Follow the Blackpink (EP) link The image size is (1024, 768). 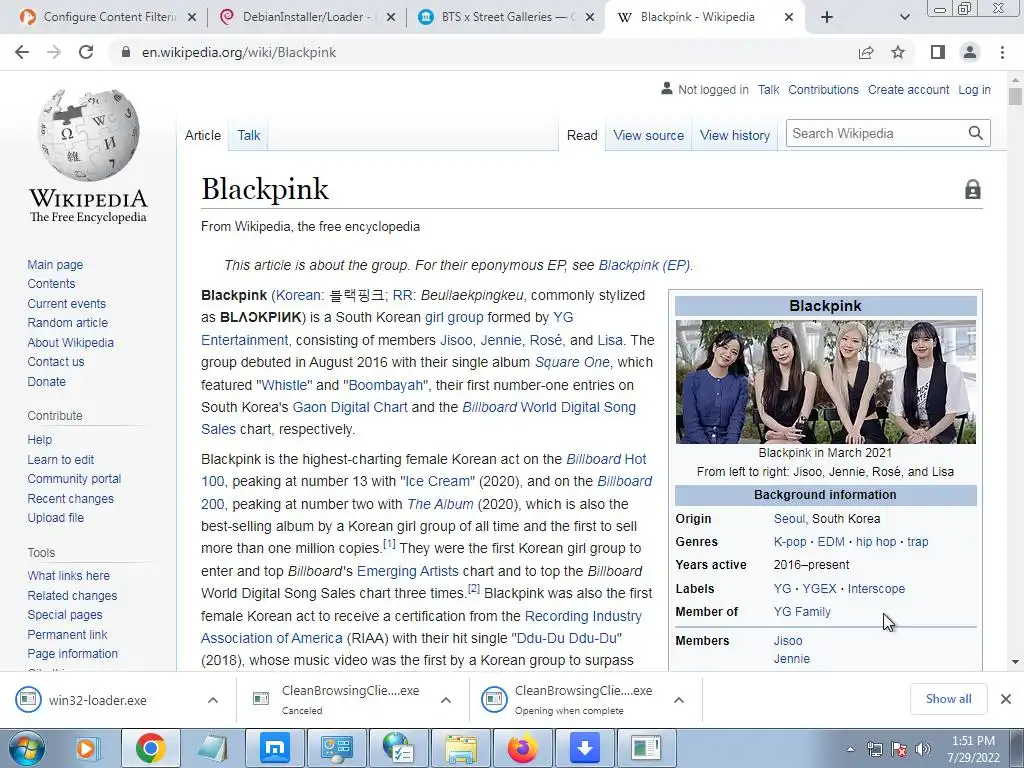644,265
